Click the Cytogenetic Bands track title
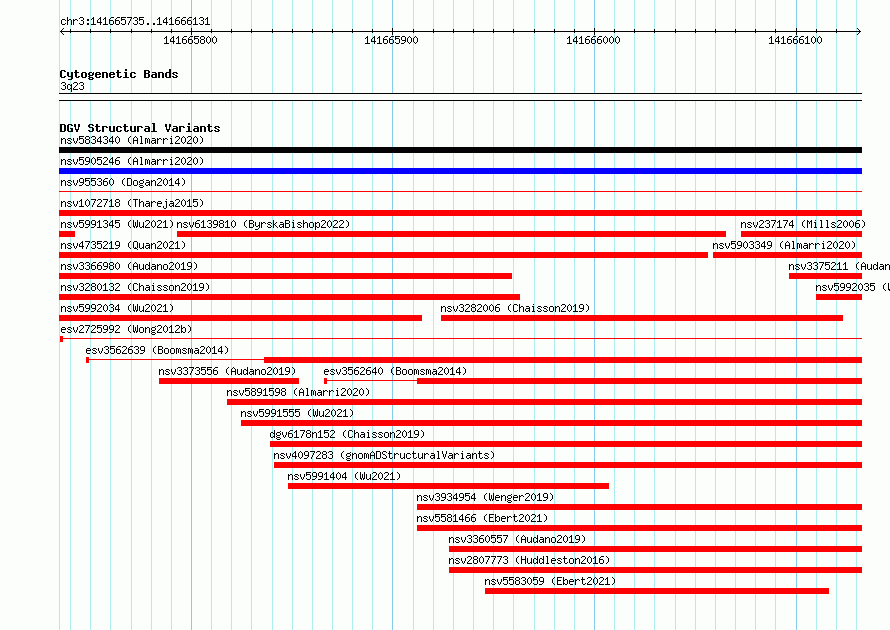890x630 pixels. tap(119, 74)
